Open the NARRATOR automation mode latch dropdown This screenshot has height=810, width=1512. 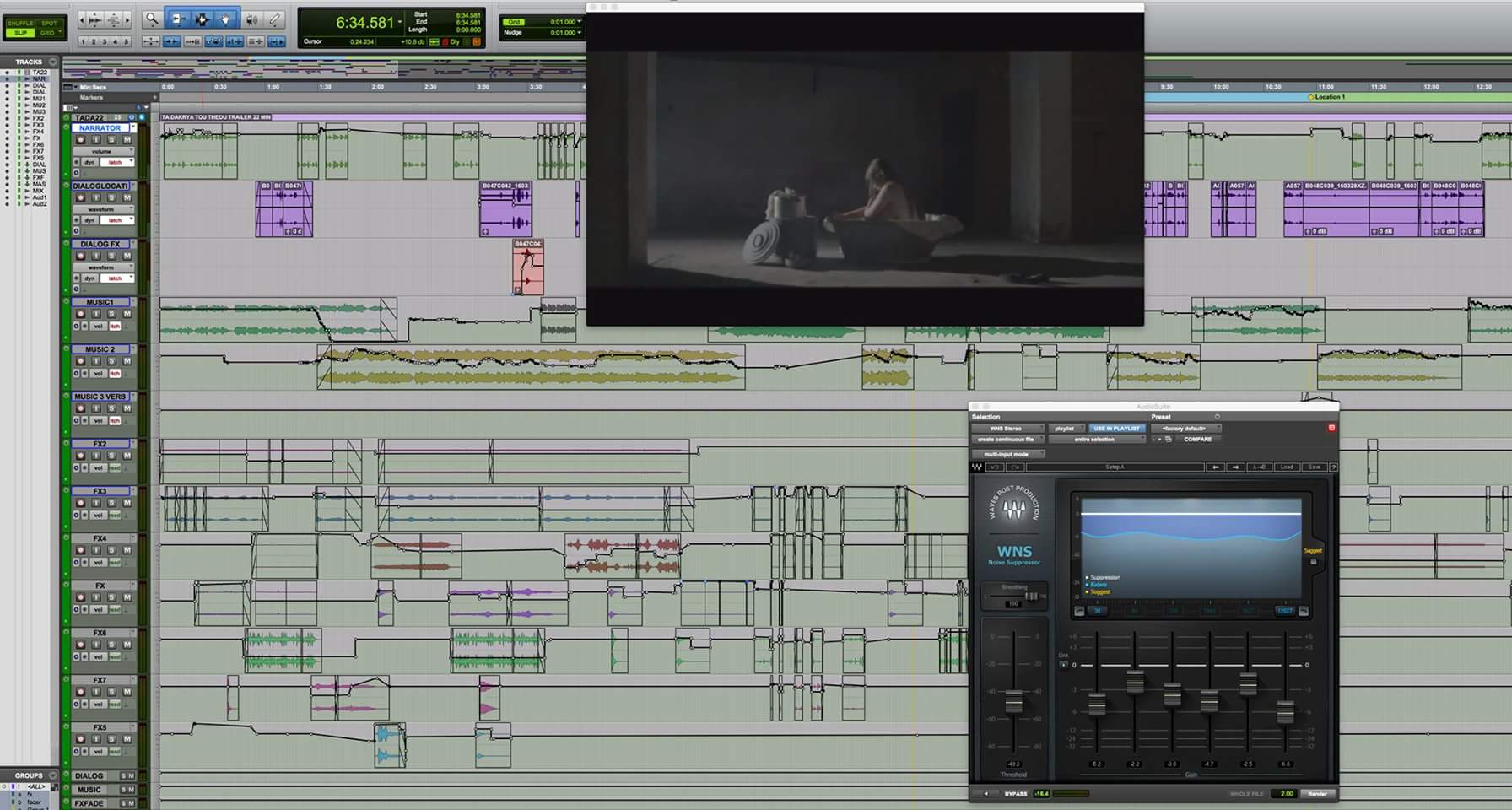[116, 162]
